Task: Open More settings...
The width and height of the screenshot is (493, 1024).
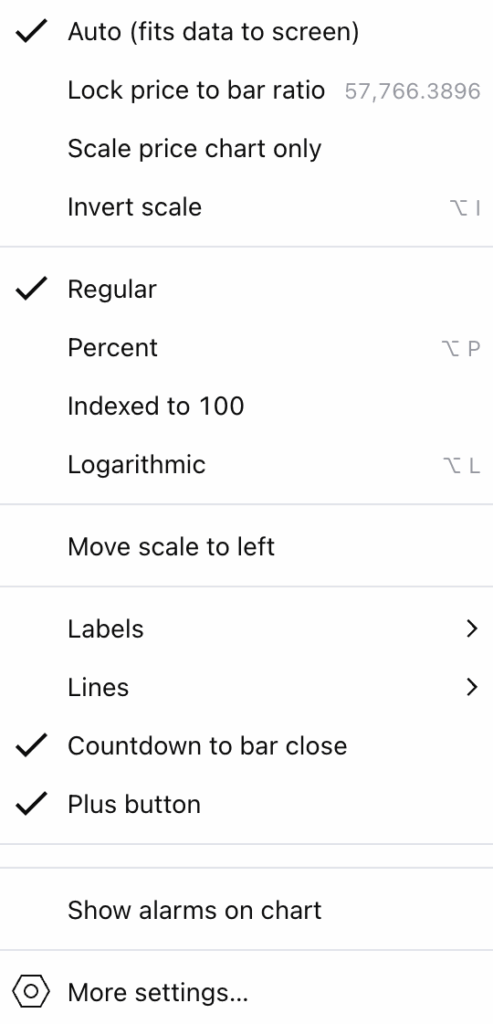Action: coord(246,993)
